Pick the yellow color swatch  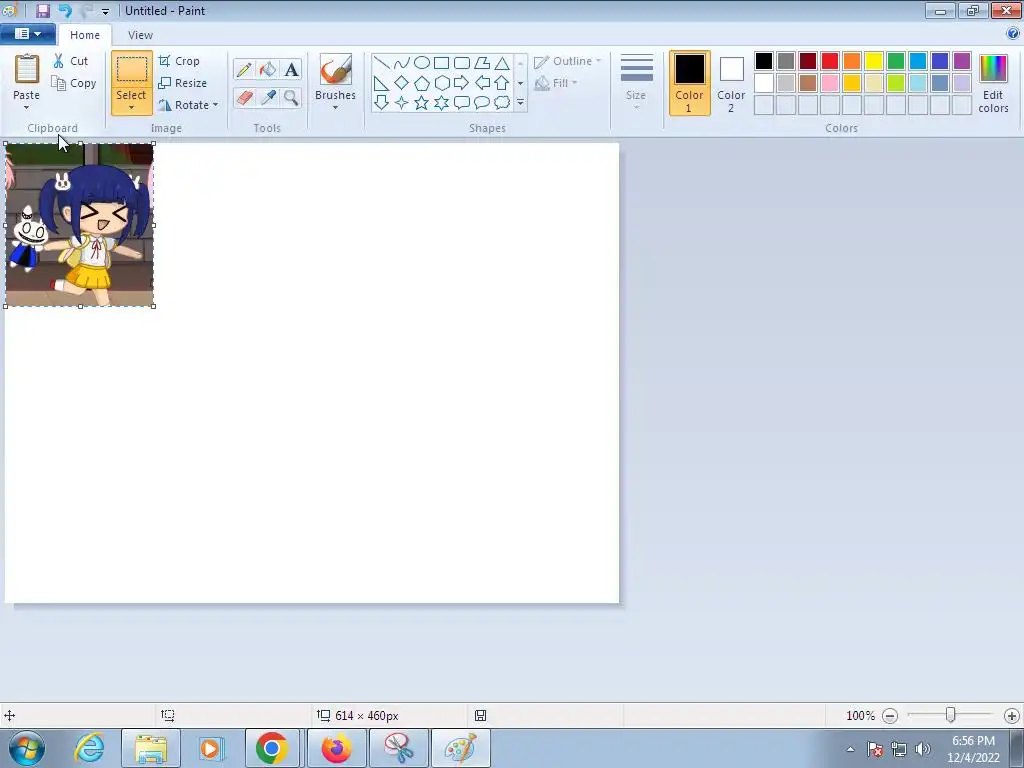(x=874, y=61)
